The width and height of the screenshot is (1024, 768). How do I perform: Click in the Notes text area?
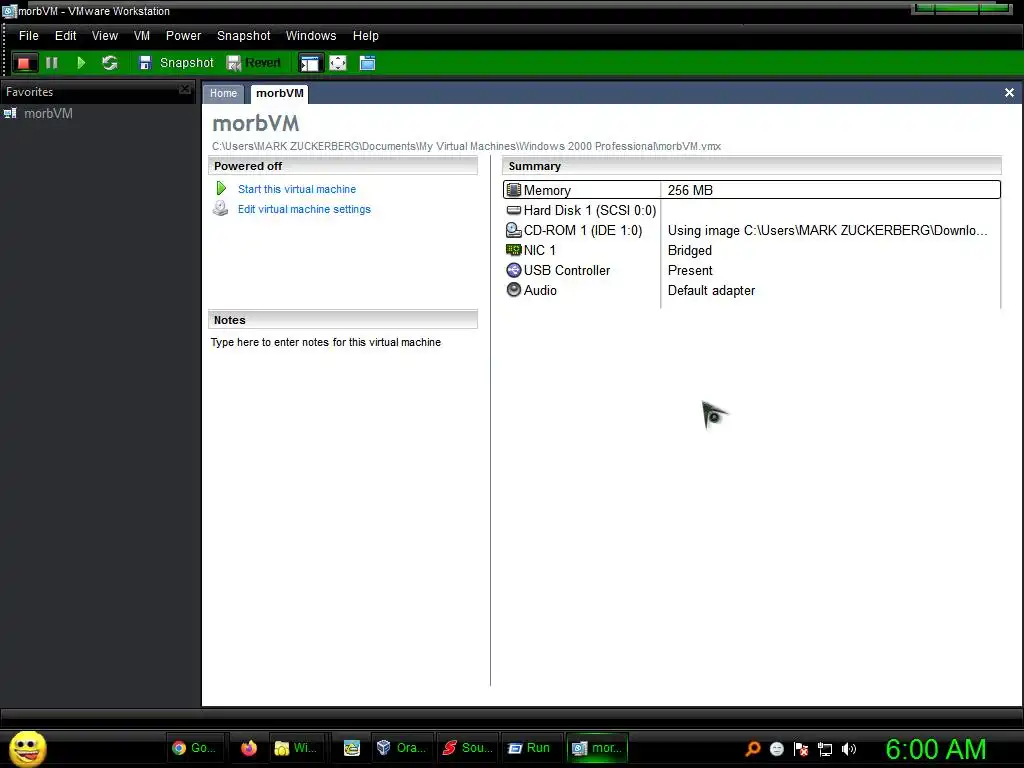pyautogui.click(x=343, y=342)
